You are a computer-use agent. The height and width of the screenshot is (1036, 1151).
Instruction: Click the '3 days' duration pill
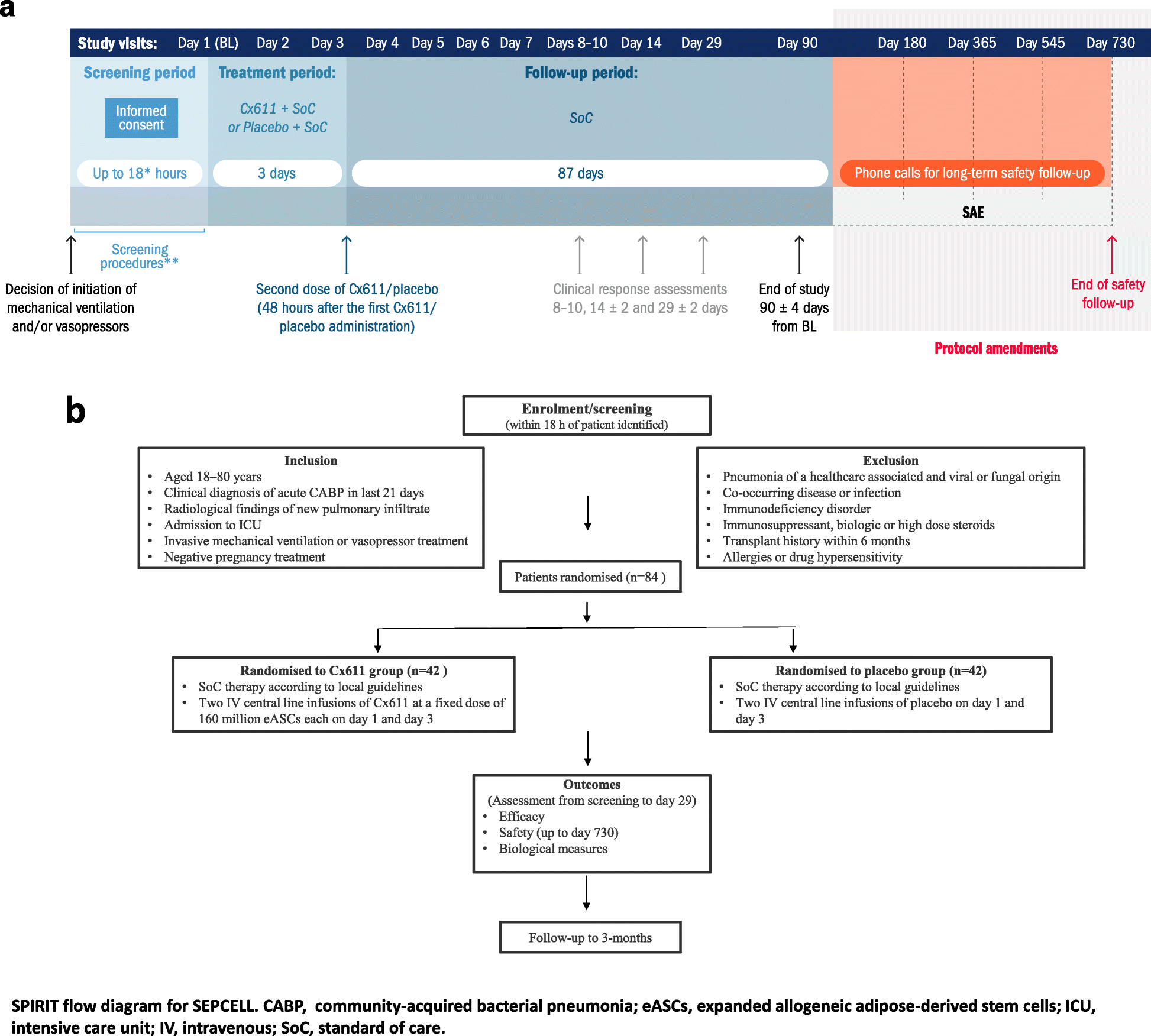pyautogui.click(x=277, y=173)
